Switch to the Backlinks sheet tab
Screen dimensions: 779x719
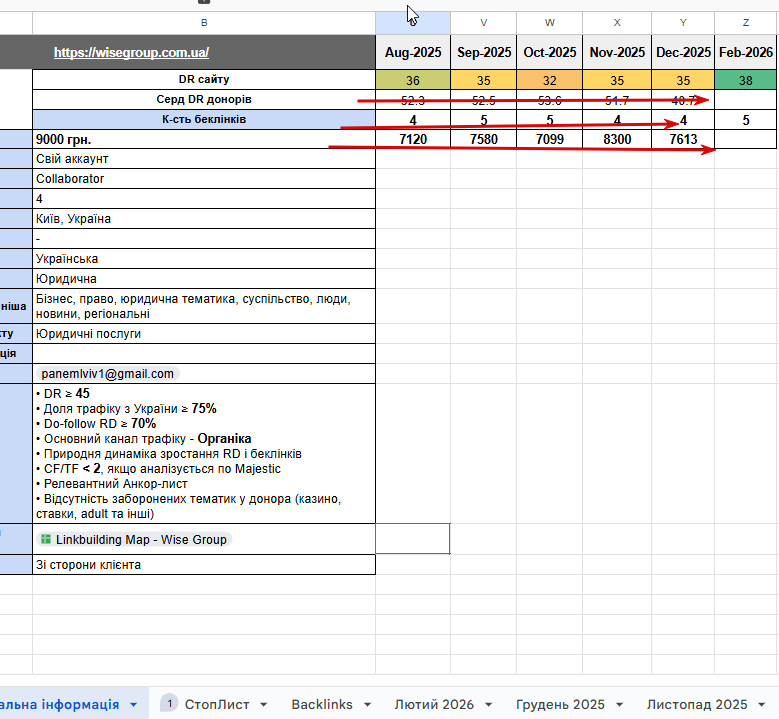click(322, 704)
